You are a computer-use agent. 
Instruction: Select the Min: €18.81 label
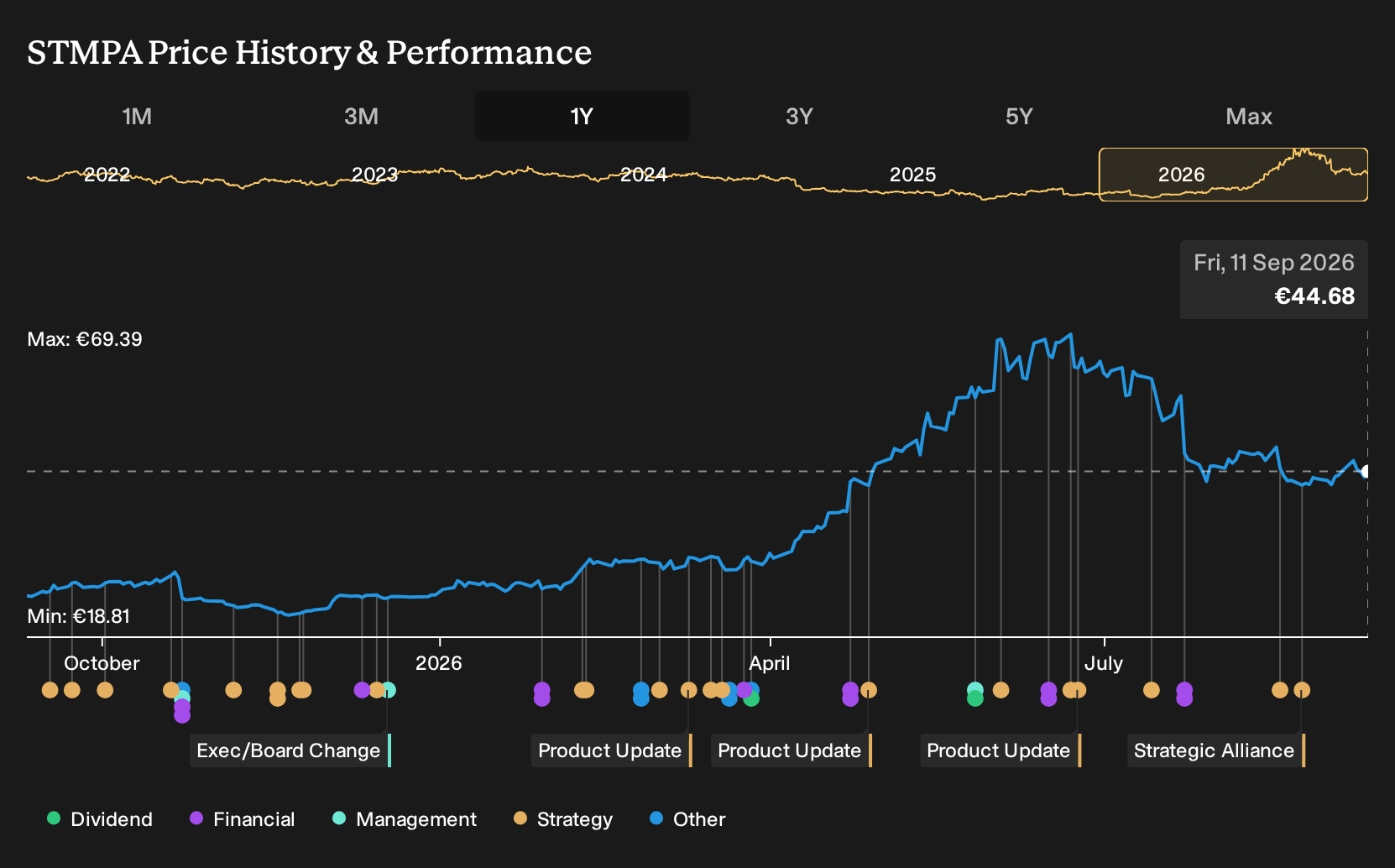79,616
